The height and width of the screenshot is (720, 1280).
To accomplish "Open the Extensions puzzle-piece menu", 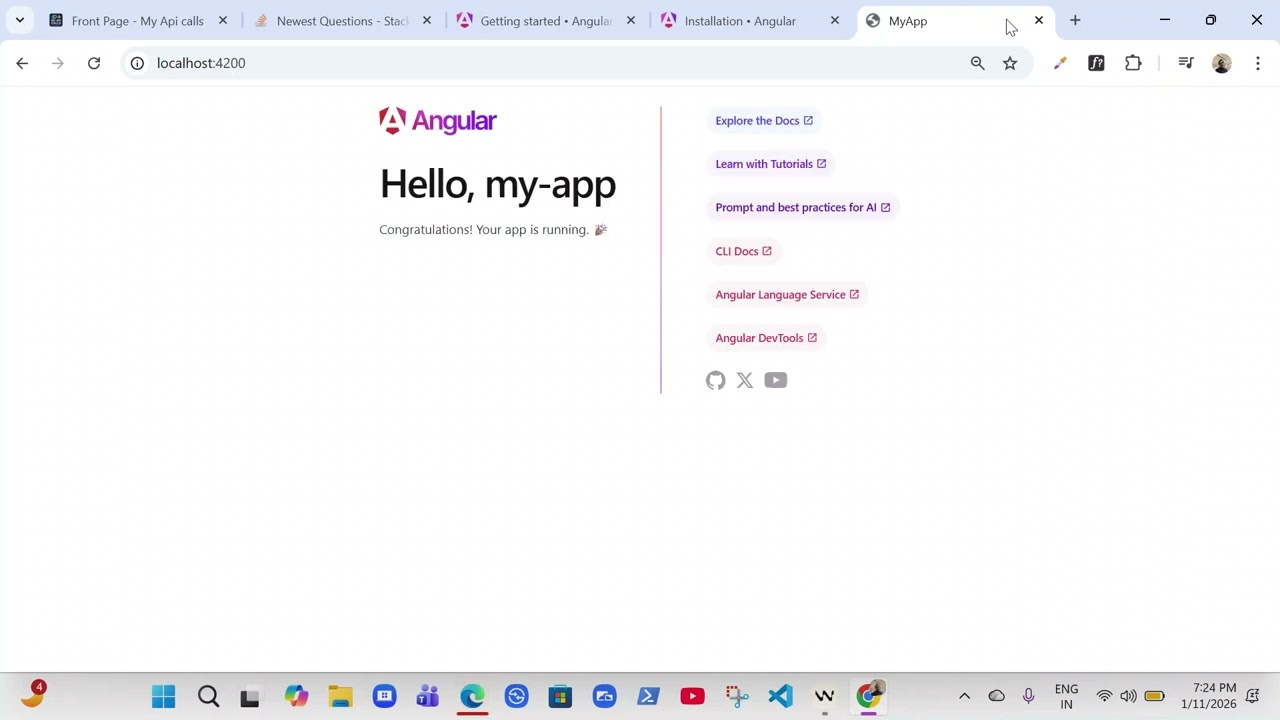I will point(1133,63).
